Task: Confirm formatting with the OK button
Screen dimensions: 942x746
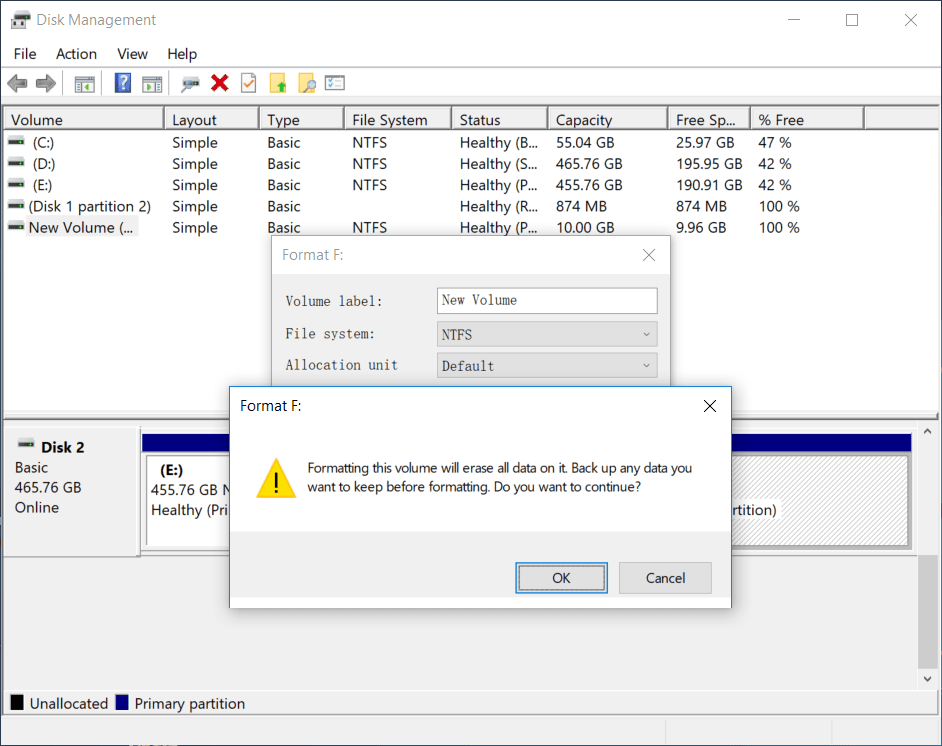Action: coord(561,578)
